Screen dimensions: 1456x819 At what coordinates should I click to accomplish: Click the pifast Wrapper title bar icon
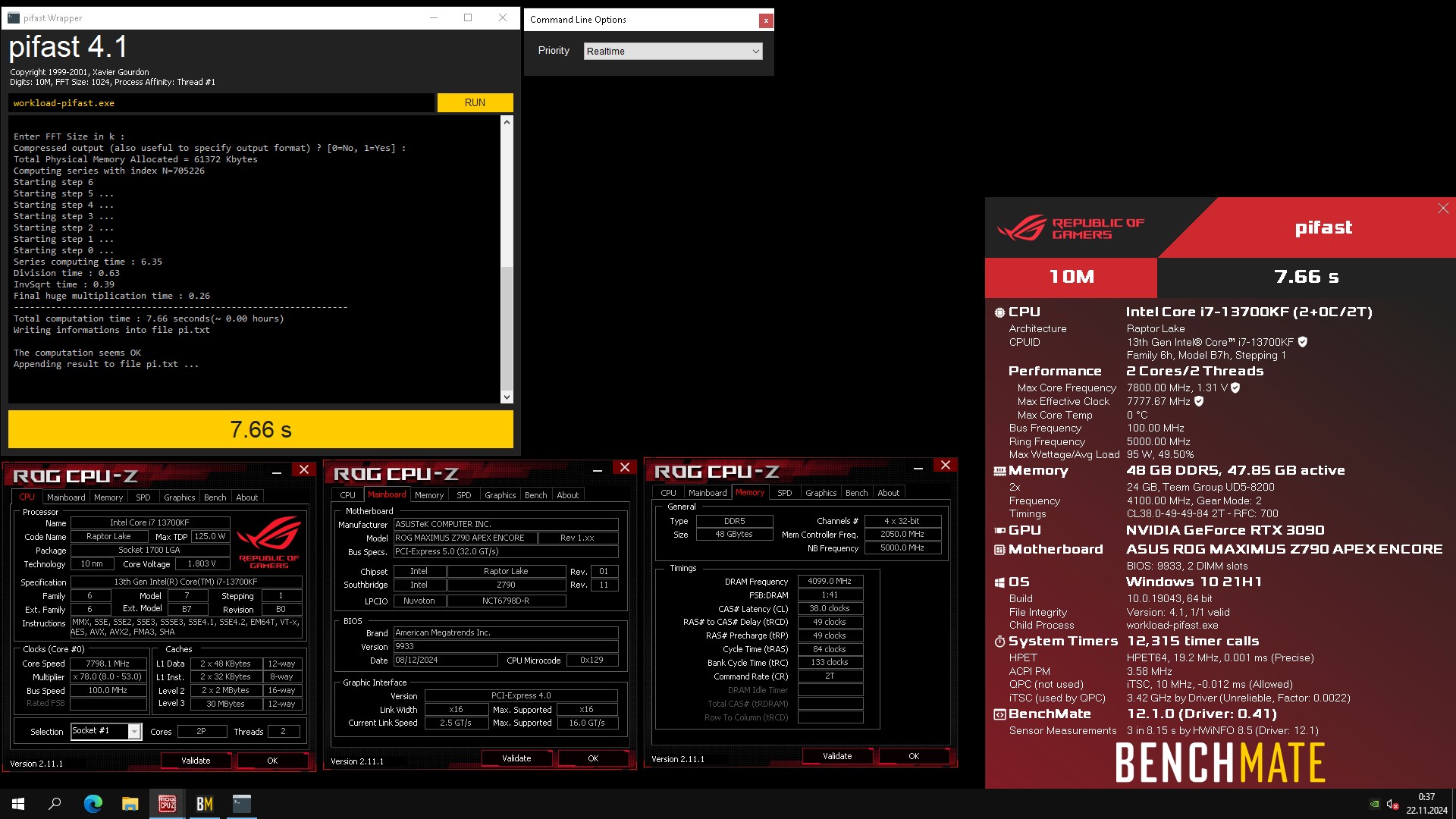14,18
